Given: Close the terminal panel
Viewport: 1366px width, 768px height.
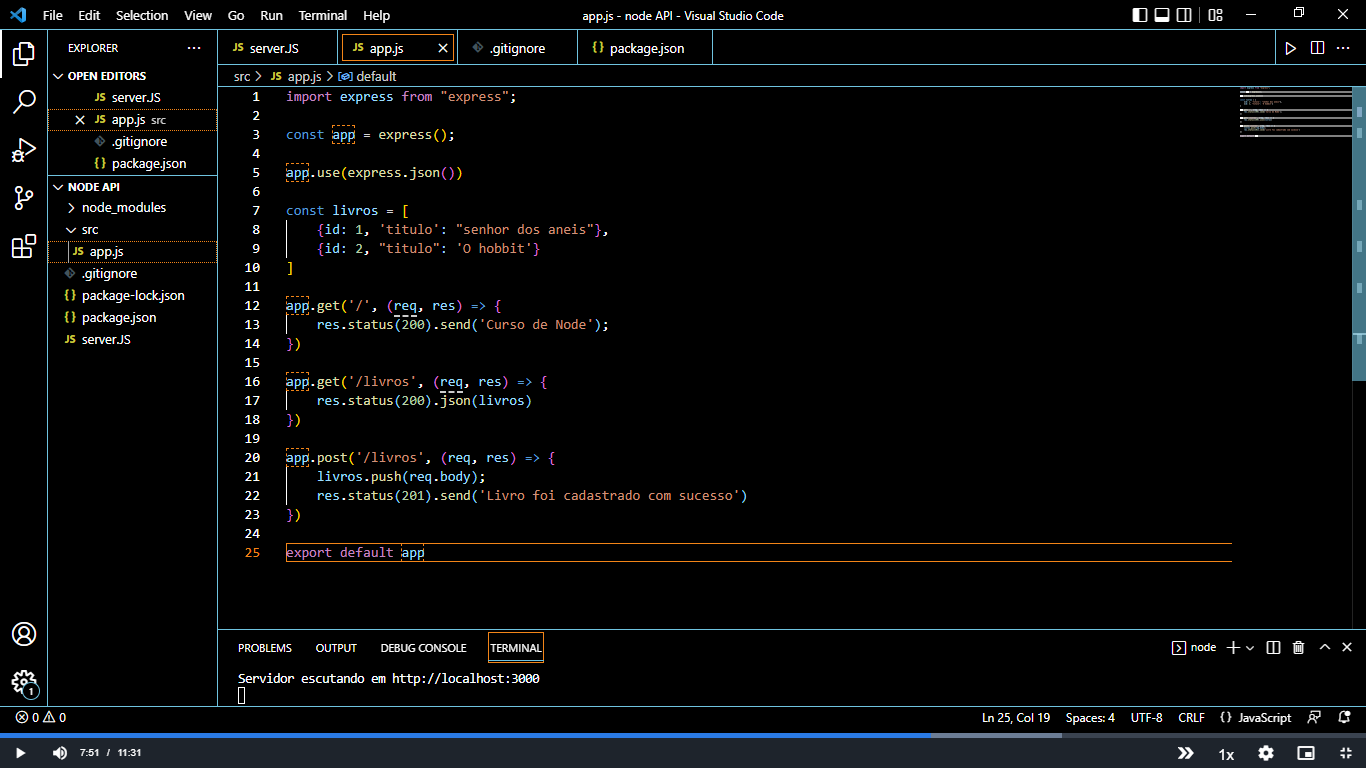Looking at the screenshot, I should tap(1347, 647).
